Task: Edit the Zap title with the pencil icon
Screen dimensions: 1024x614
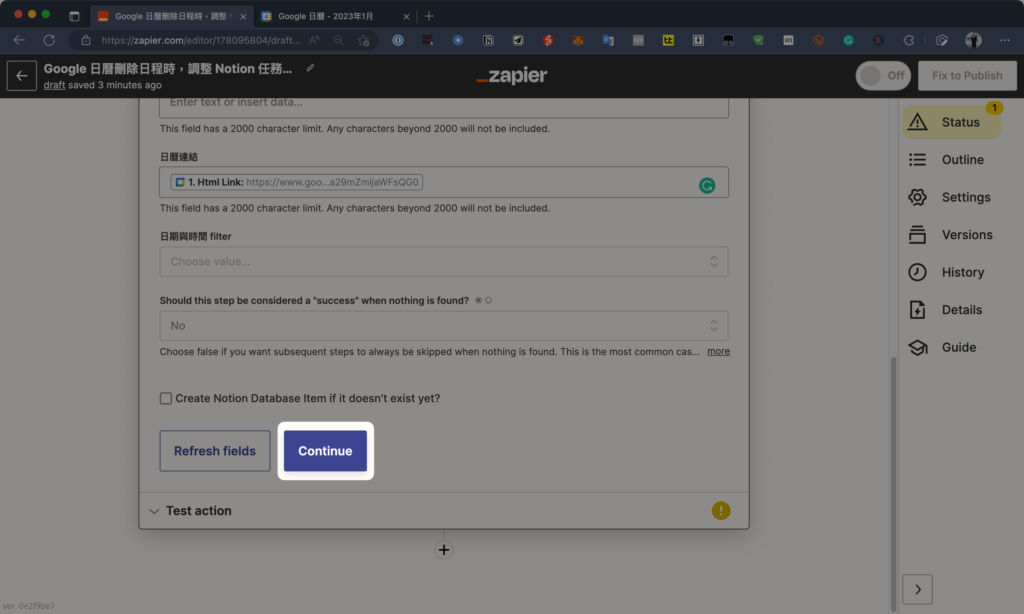Action: pos(310,67)
